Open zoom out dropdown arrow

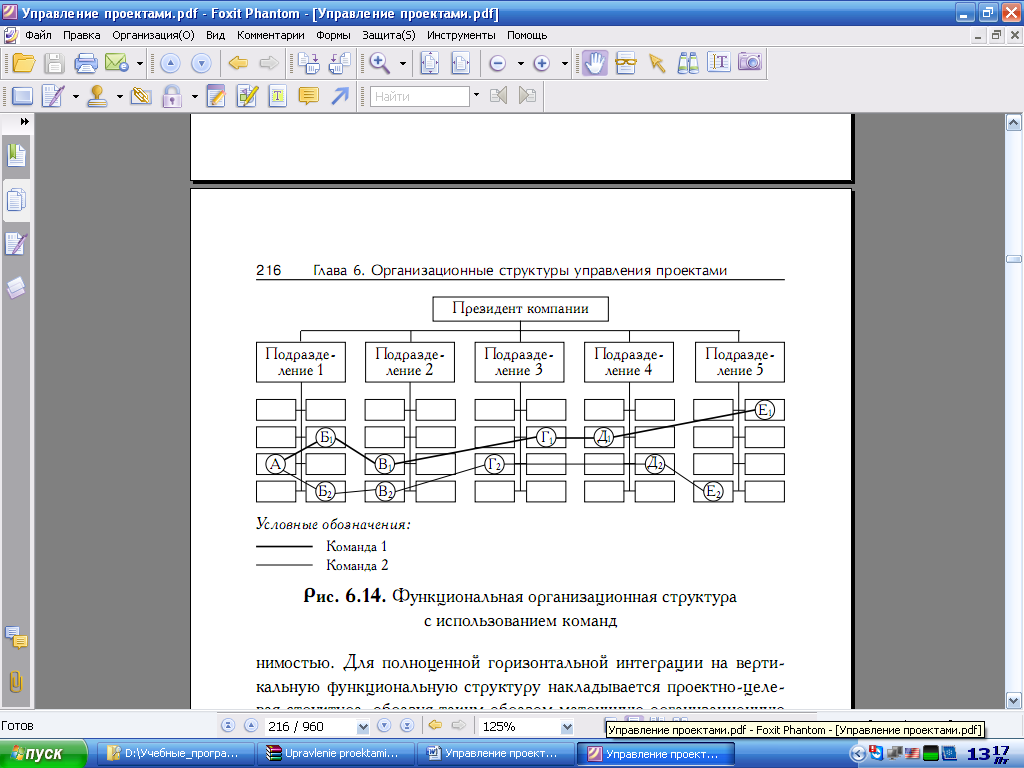click(x=520, y=63)
